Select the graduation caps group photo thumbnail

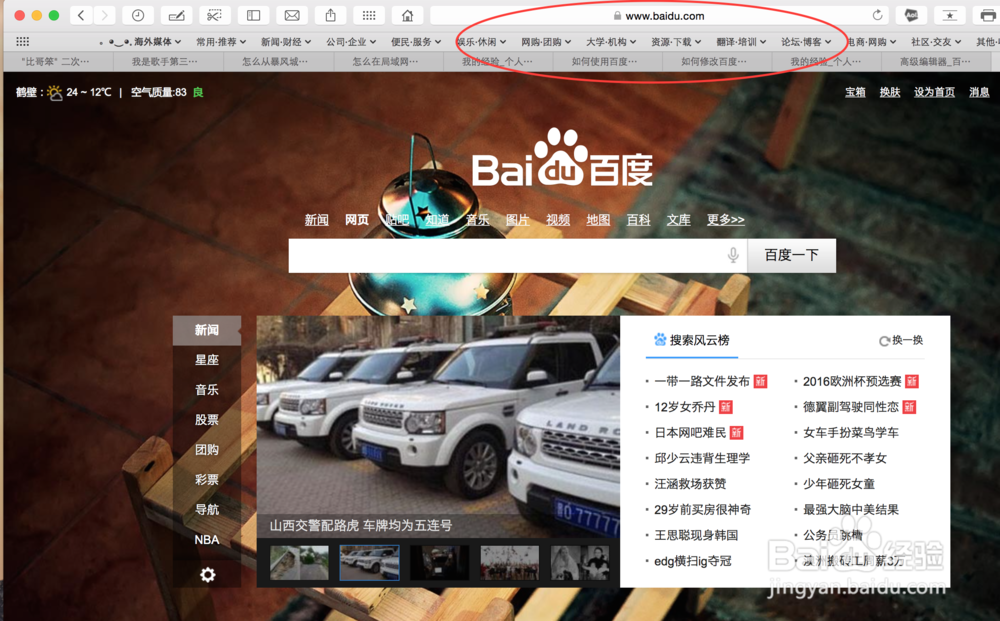510,562
